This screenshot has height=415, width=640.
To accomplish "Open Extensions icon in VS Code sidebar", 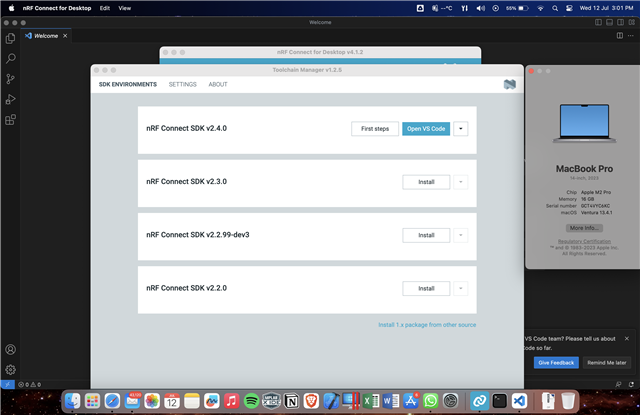I will pos(11,120).
